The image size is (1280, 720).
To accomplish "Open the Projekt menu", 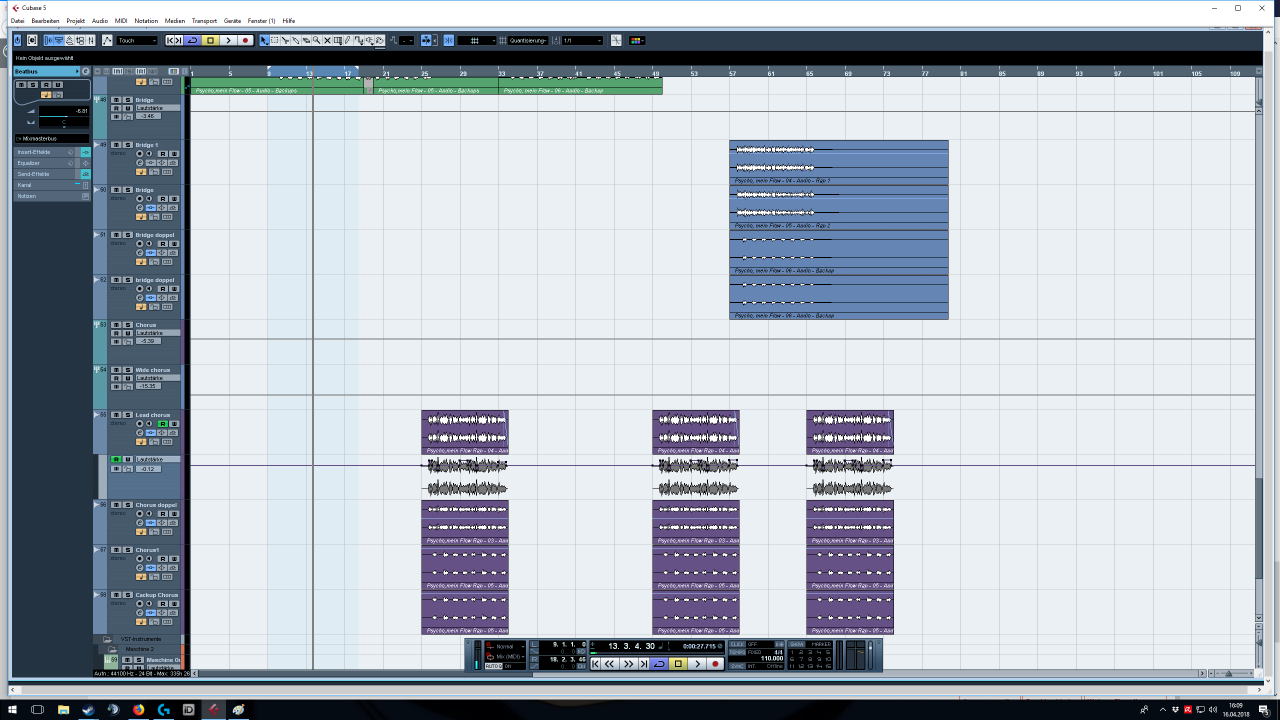I will click(x=75, y=20).
